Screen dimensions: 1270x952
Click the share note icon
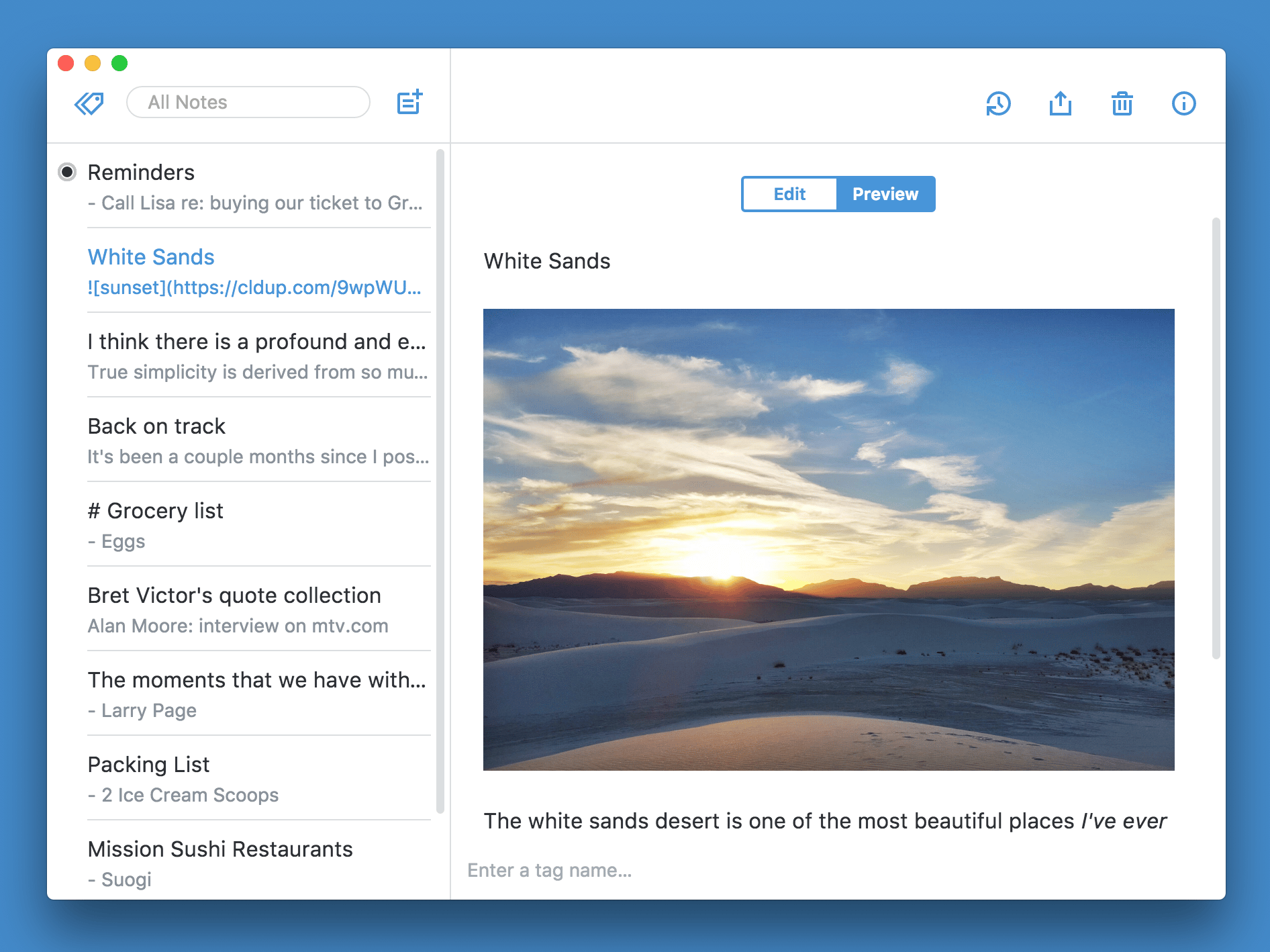(x=1060, y=103)
